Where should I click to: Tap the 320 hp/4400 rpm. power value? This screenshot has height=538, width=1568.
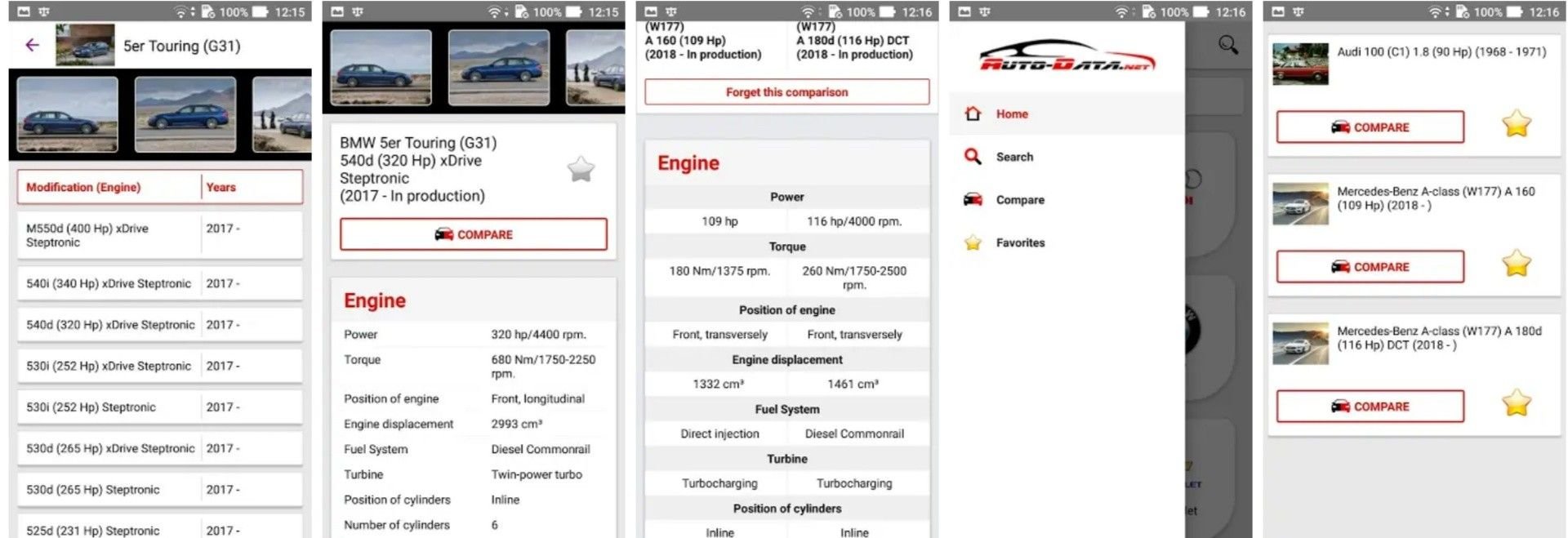[538, 334]
